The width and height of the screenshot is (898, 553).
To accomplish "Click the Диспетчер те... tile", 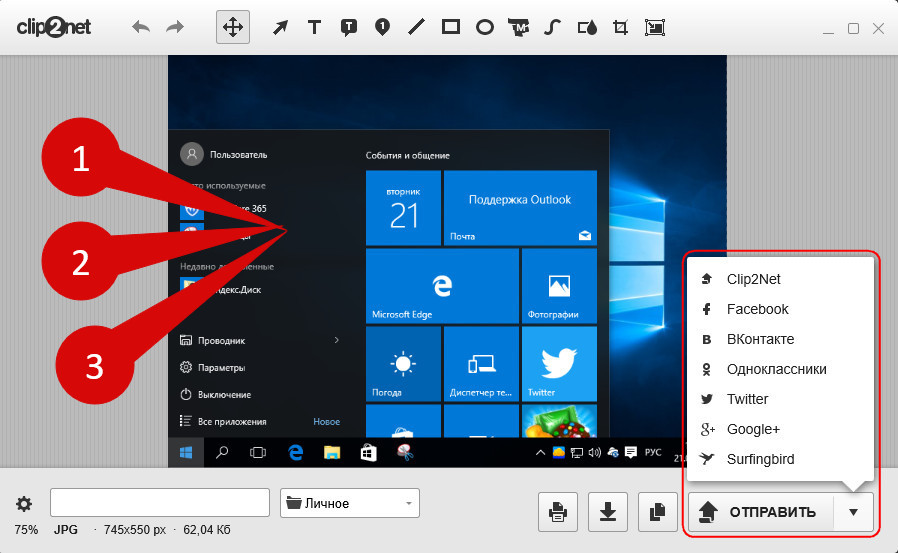I will [481, 364].
